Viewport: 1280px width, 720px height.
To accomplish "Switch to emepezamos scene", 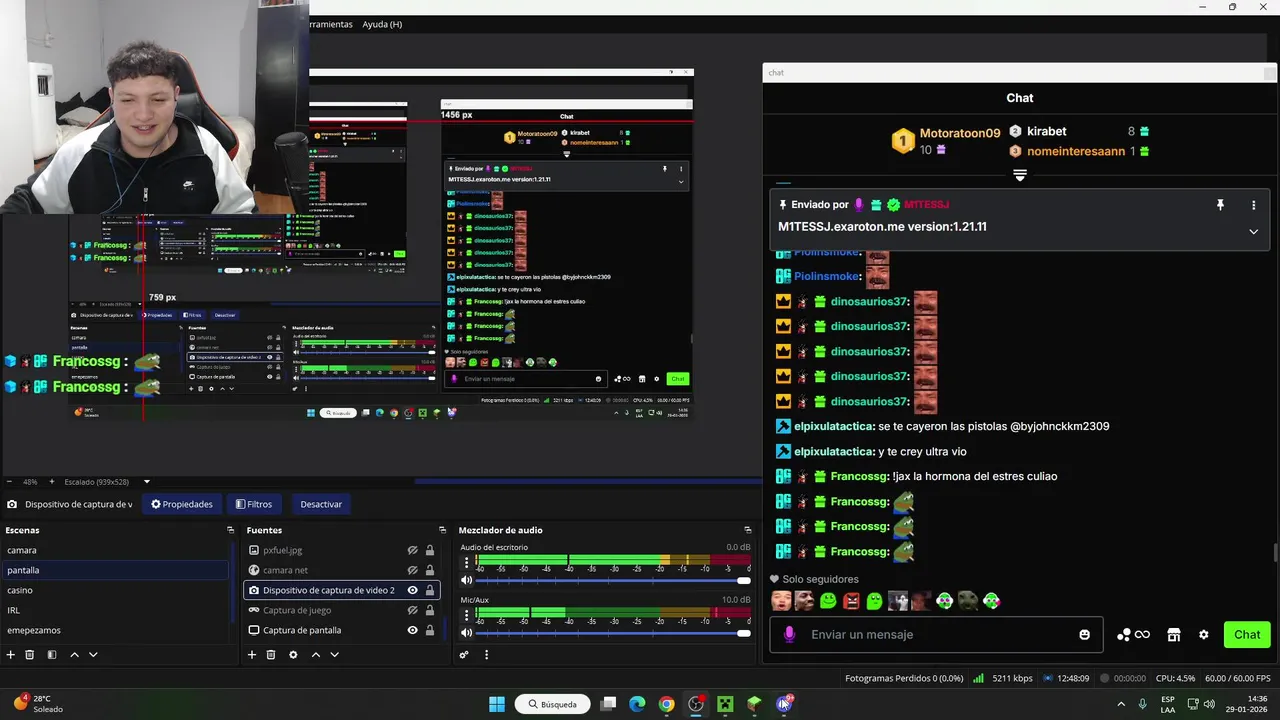I will pos(115,630).
